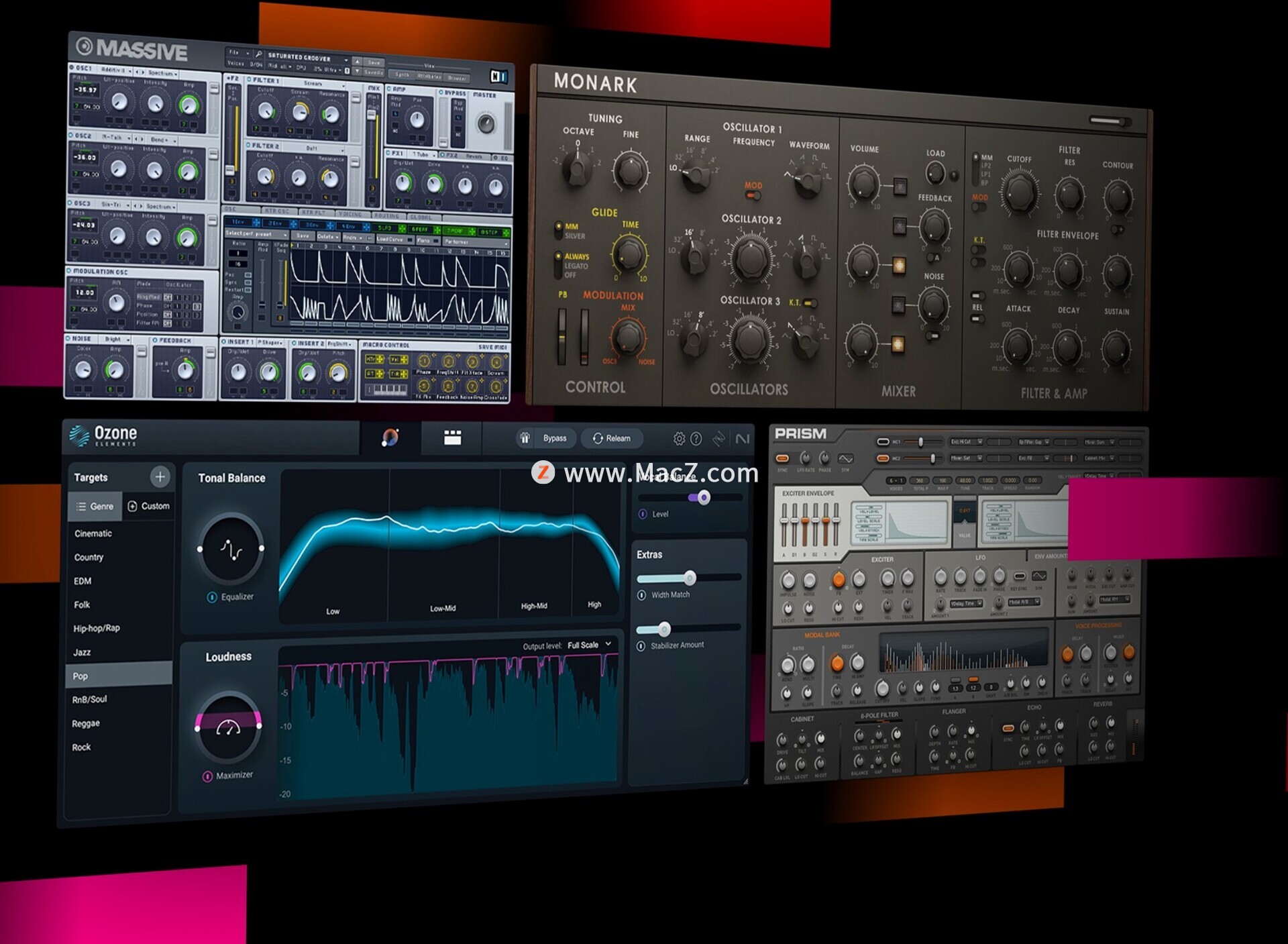Toggle the Prism SYNC button at top left
This screenshot has width=1288, height=944.
pyautogui.click(x=782, y=458)
